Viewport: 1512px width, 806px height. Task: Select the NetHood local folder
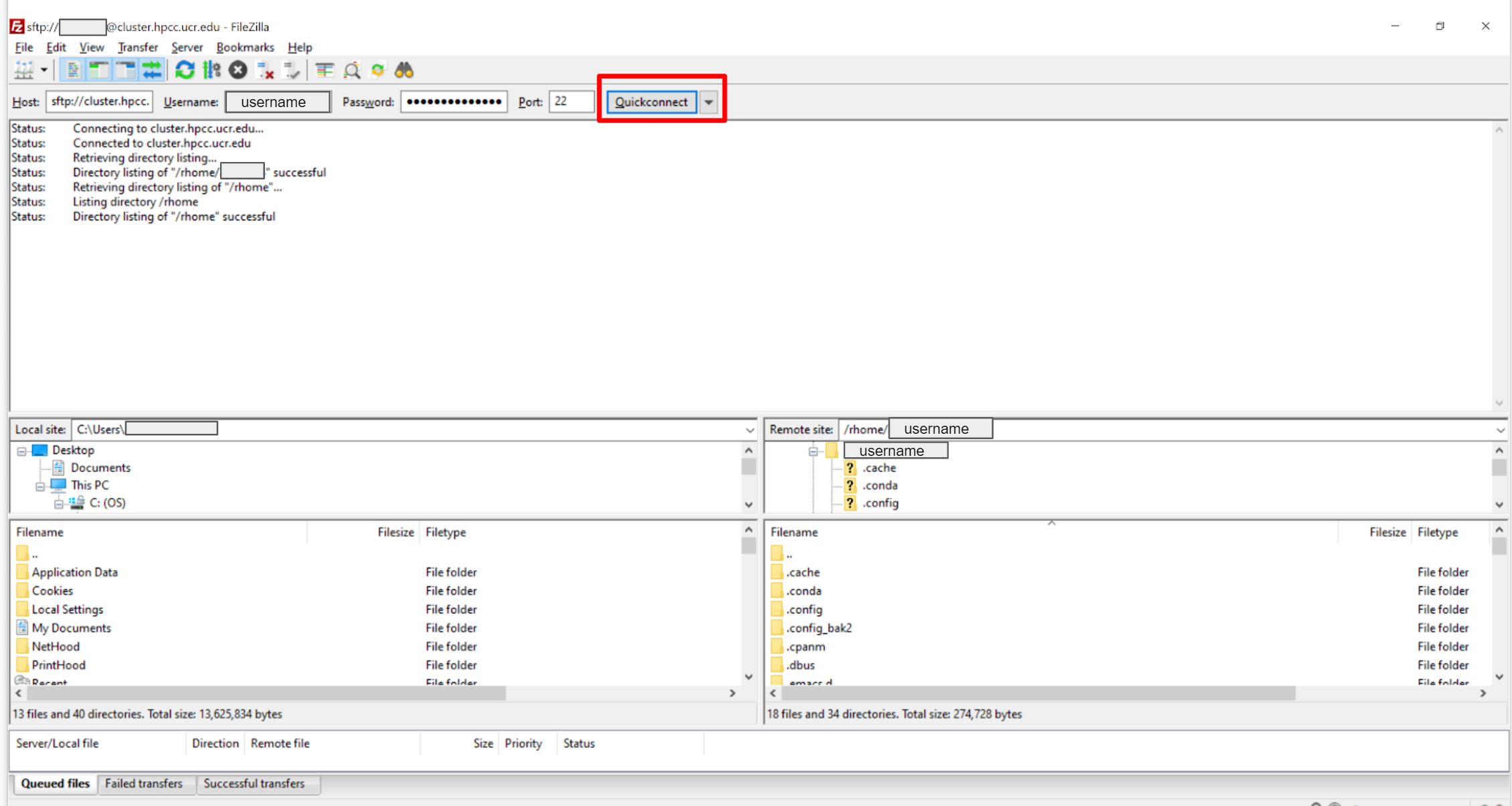pos(56,647)
